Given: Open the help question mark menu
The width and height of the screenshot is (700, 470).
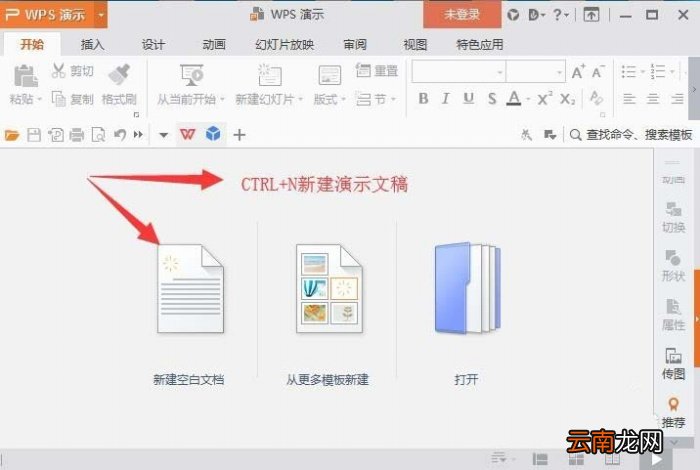Looking at the screenshot, I should point(560,15).
